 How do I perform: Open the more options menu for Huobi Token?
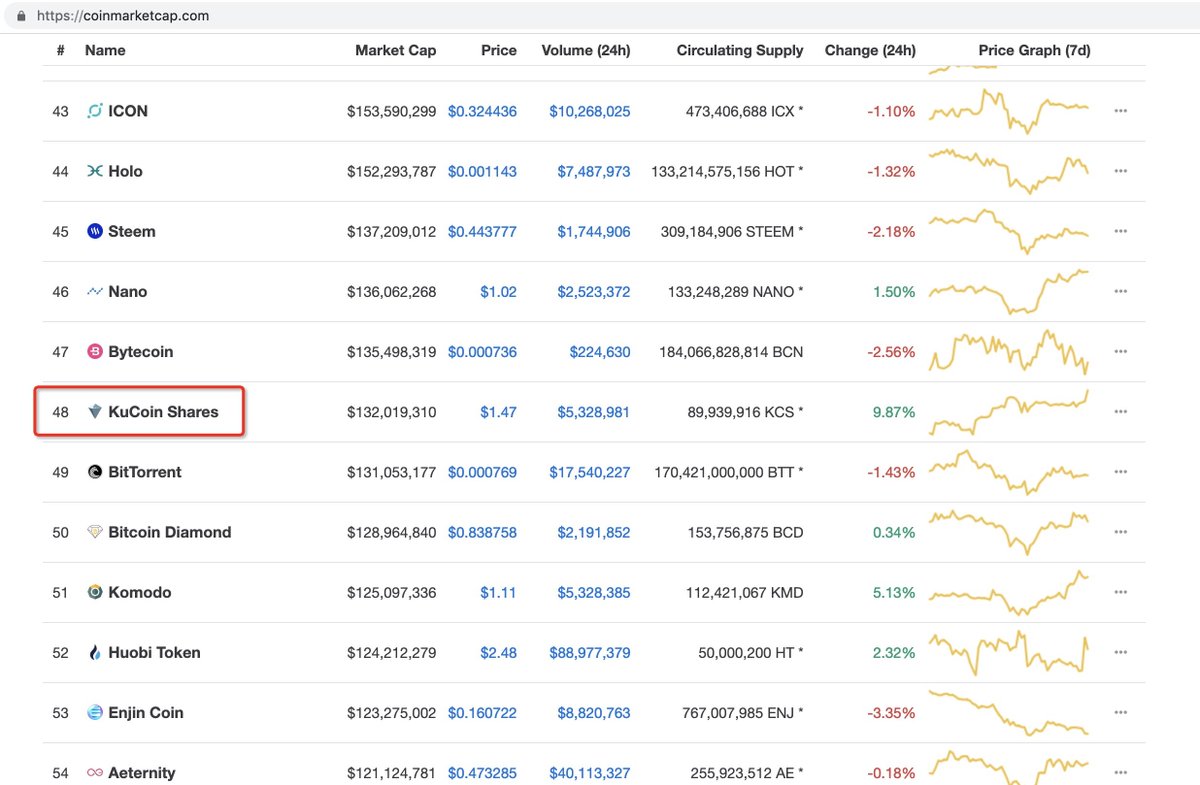(x=1120, y=652)
